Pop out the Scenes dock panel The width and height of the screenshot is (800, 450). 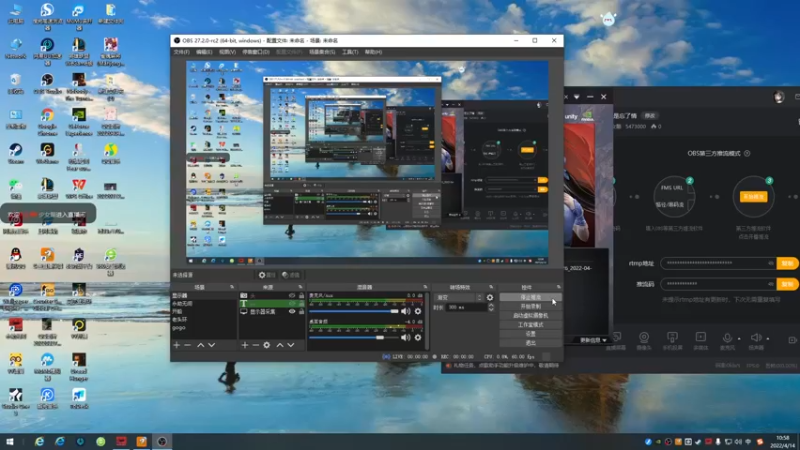click(x=232, y=287)
